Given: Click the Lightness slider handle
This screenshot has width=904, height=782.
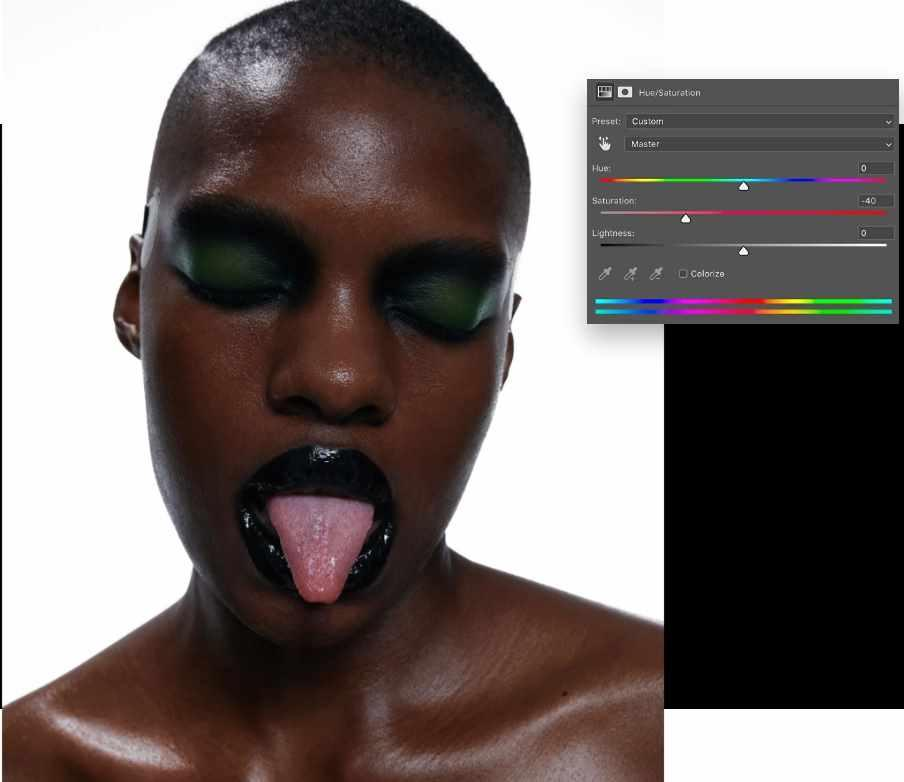Looking at the screenshot, I should (743, 251).
